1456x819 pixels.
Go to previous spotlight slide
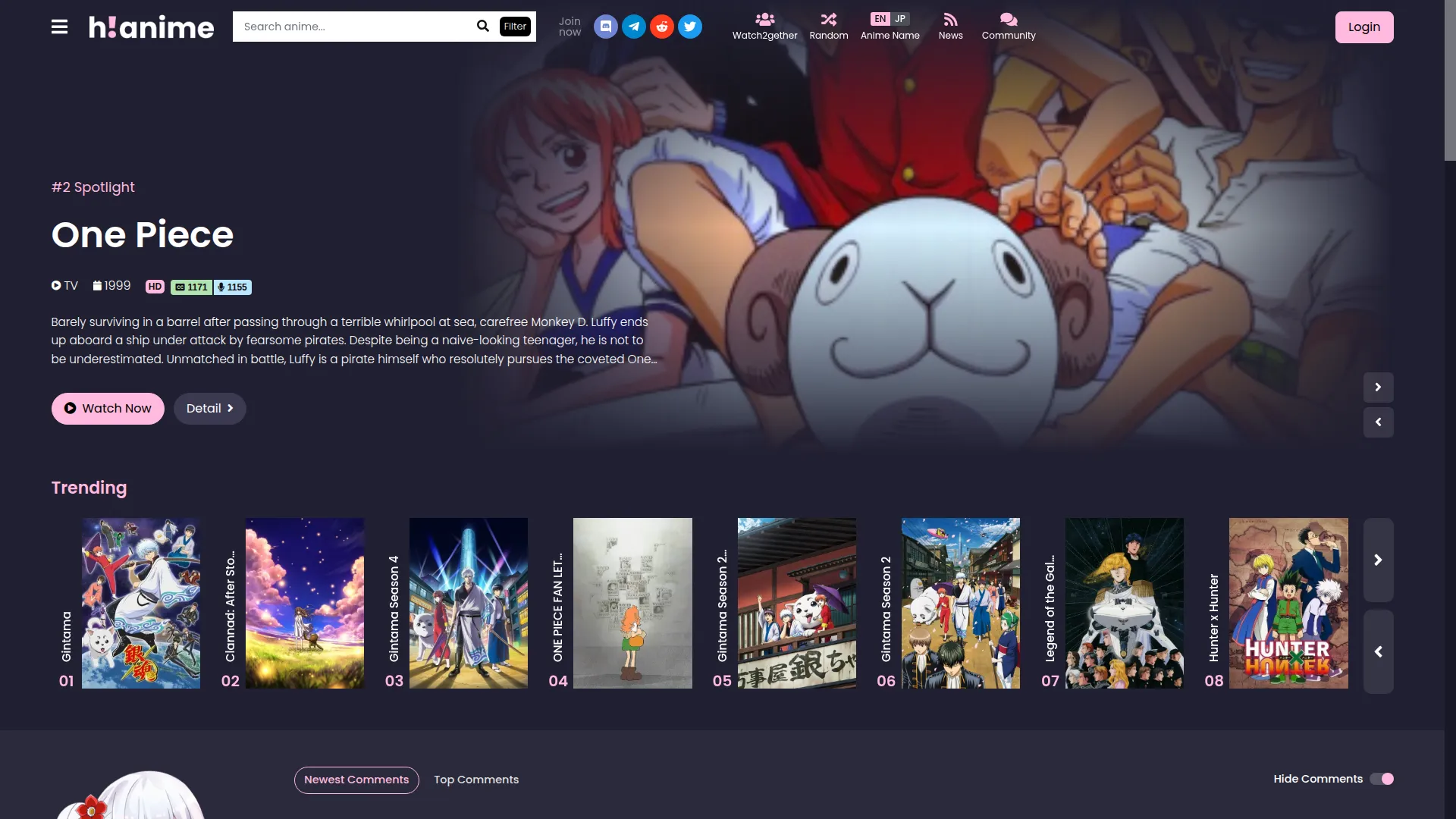click(x=1378, y=422)
